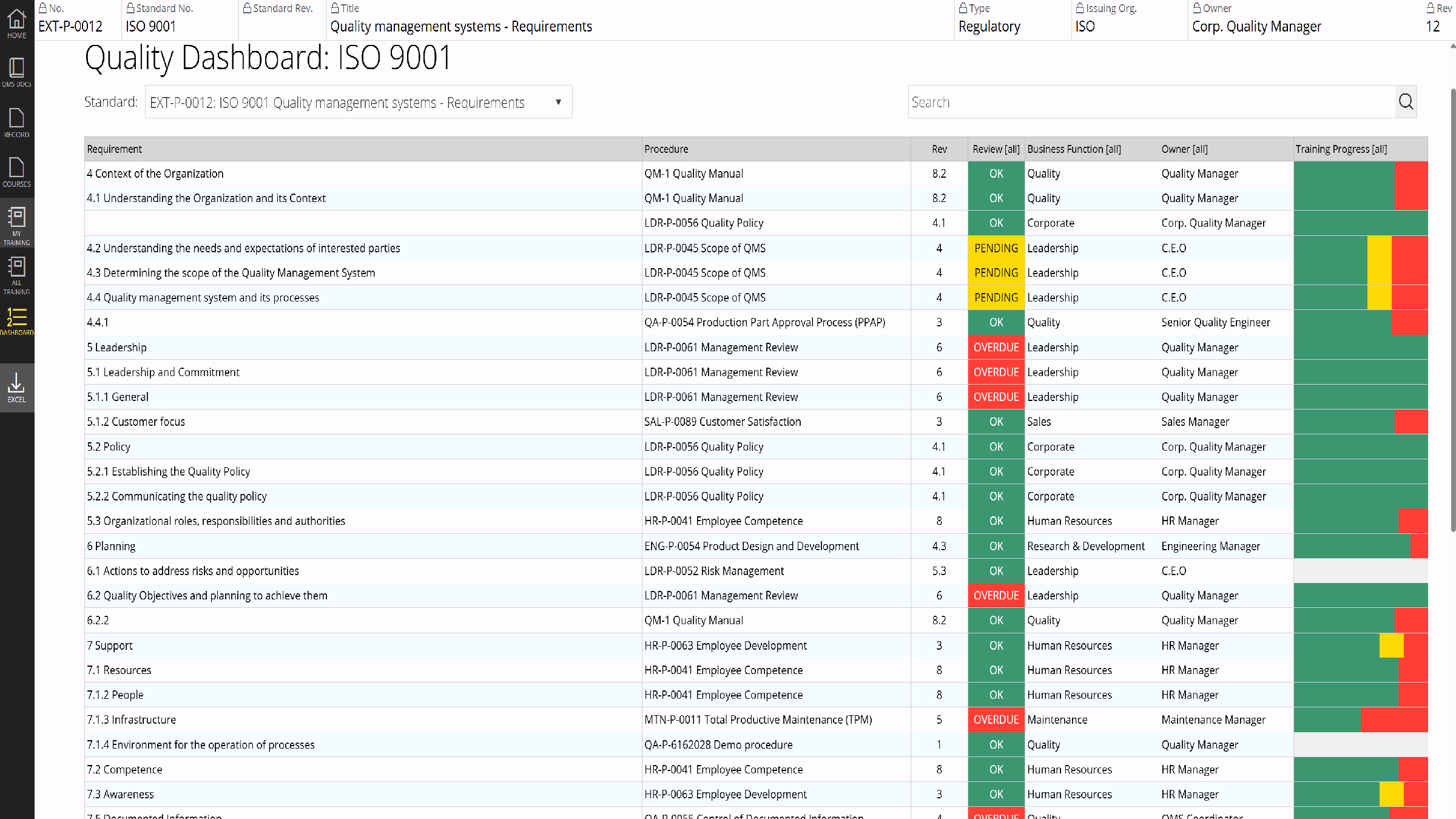Click inside the Search input field
This screenshot has width=1456, height=819.
(x=1151, y=102)
